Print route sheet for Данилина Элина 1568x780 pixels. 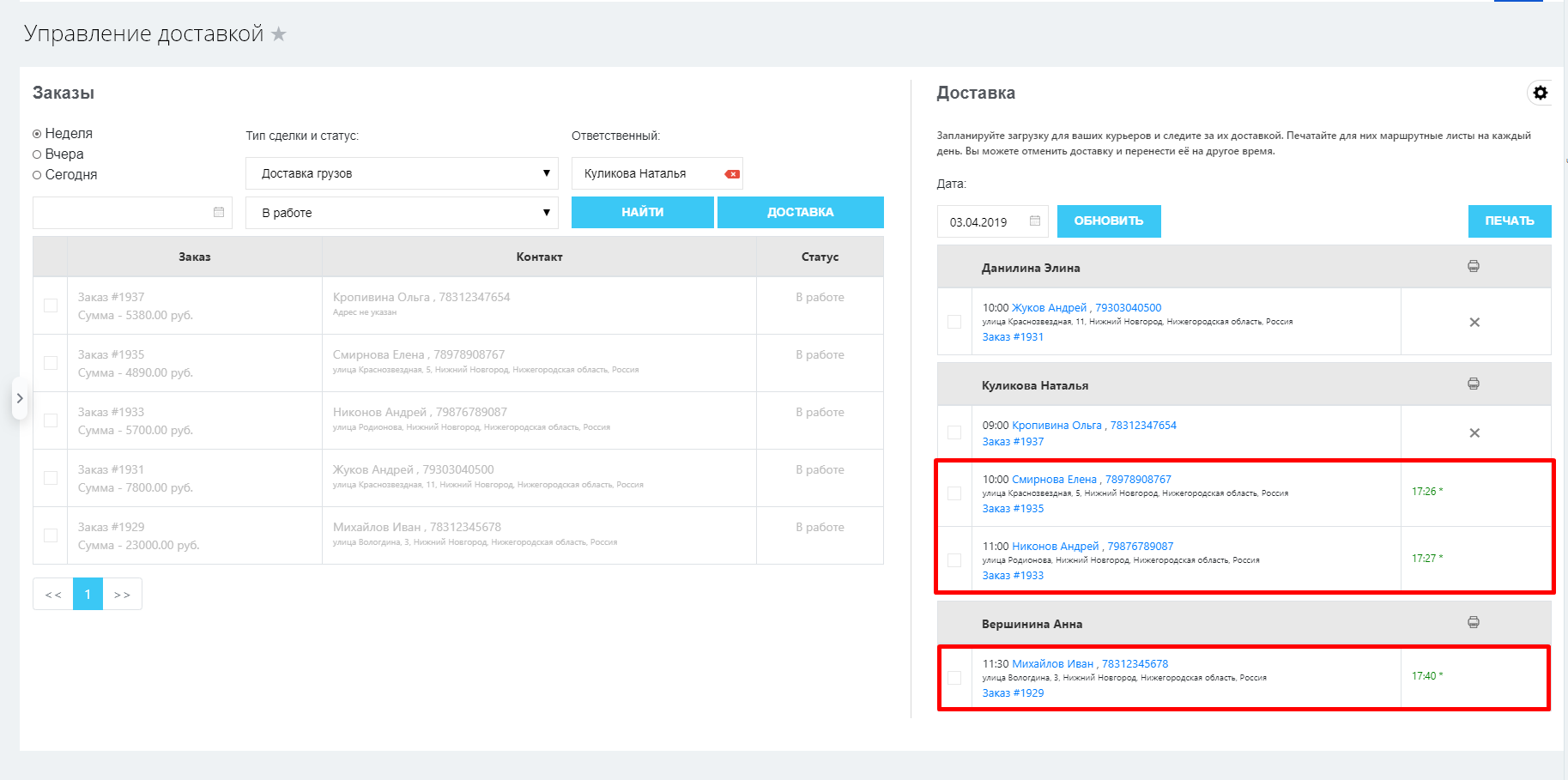pos(1474,267)
